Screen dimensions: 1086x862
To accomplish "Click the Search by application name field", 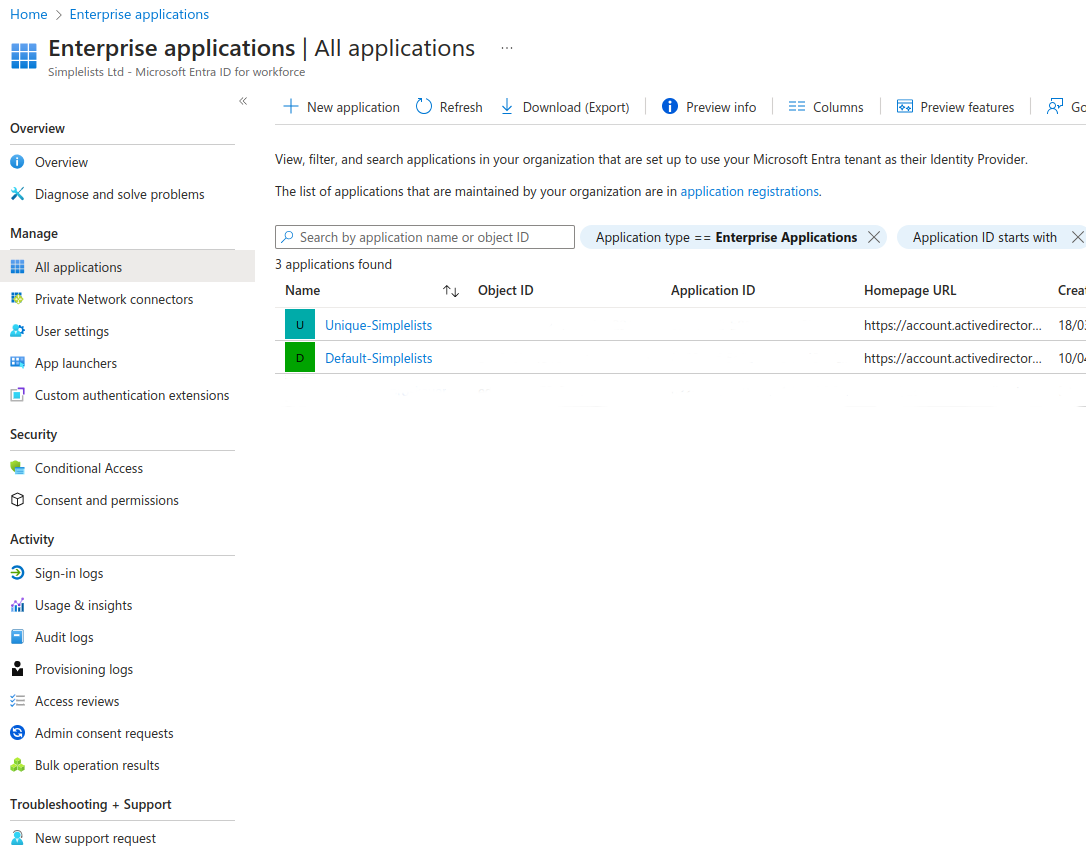I will pyautogui.click(x=425, y=237).
